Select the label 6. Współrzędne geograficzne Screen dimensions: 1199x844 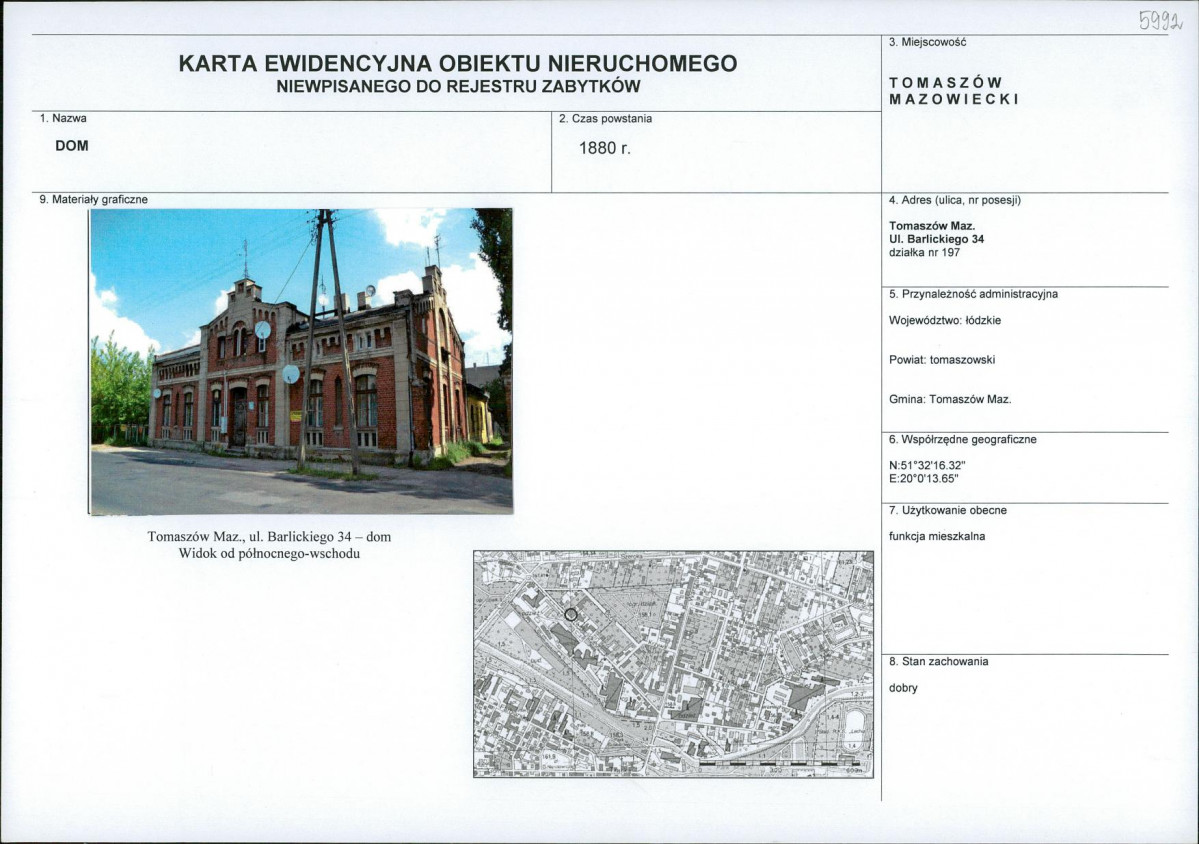click(x=963, y=440)
